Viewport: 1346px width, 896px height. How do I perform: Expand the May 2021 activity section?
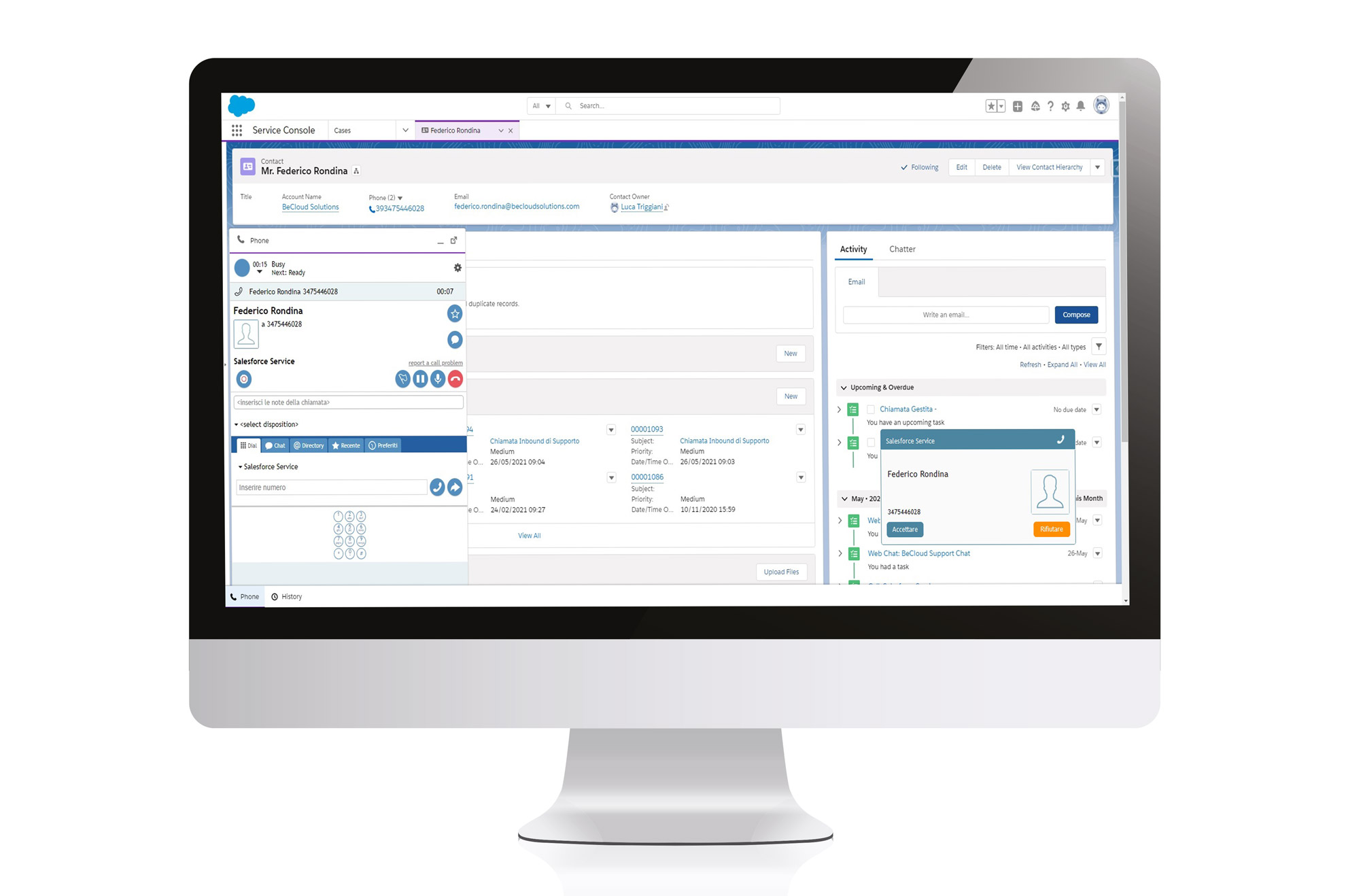847,497
